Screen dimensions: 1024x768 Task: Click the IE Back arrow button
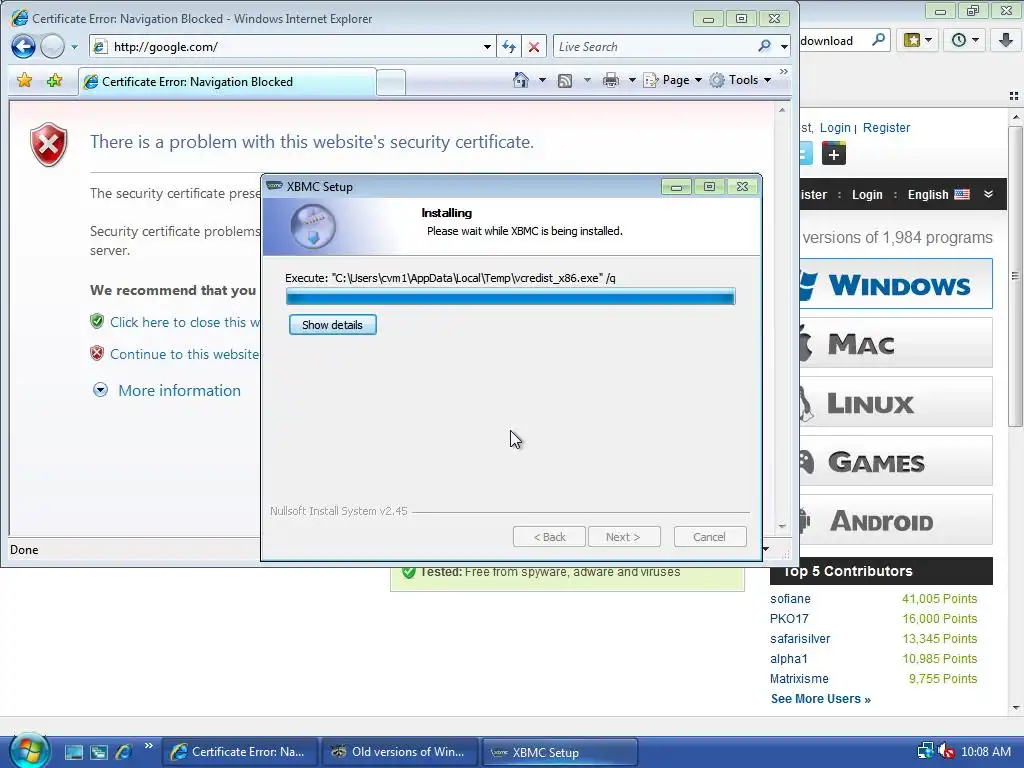tap(24, 46)
